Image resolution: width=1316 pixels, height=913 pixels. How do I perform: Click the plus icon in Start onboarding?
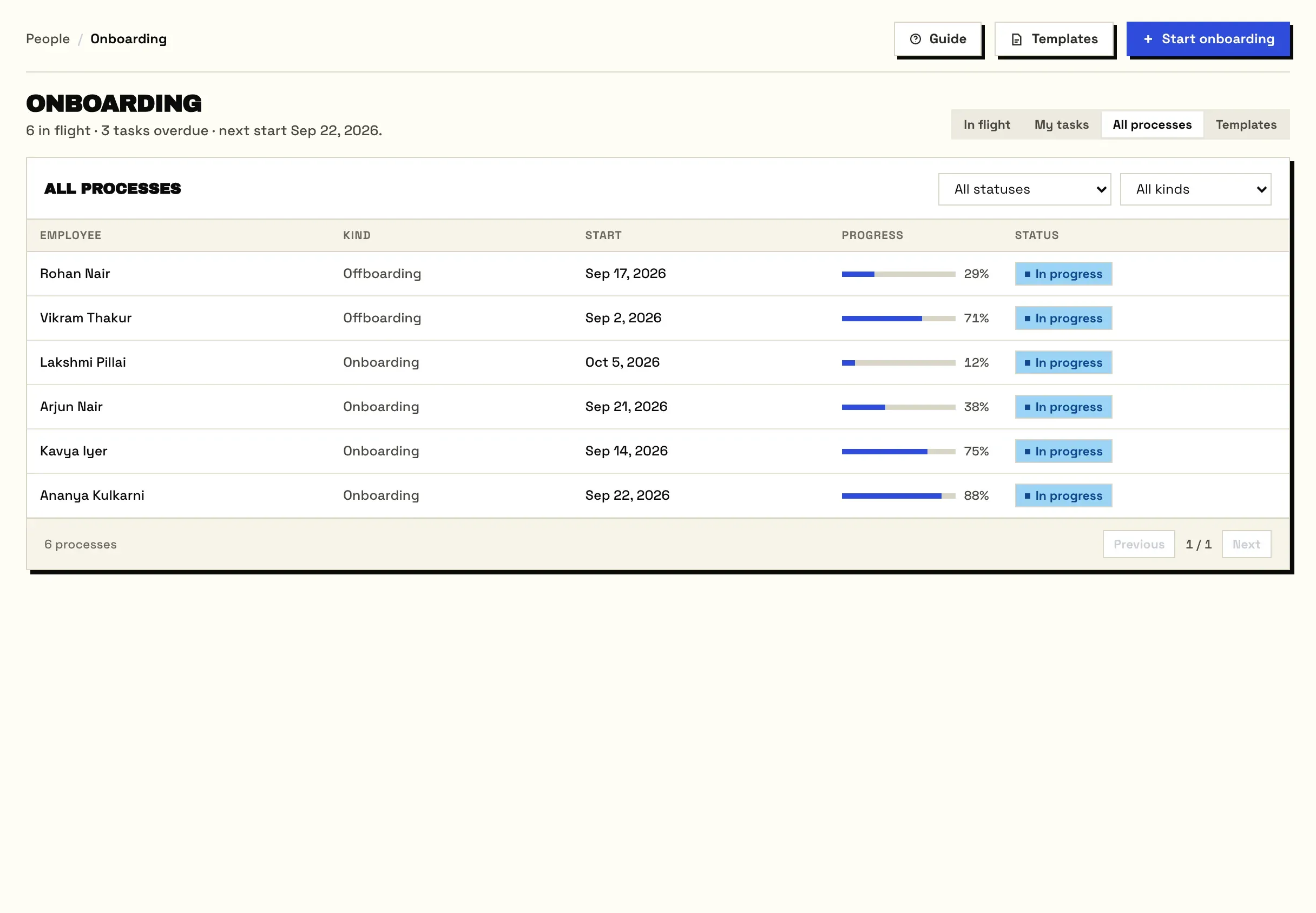coord(1148,39)
